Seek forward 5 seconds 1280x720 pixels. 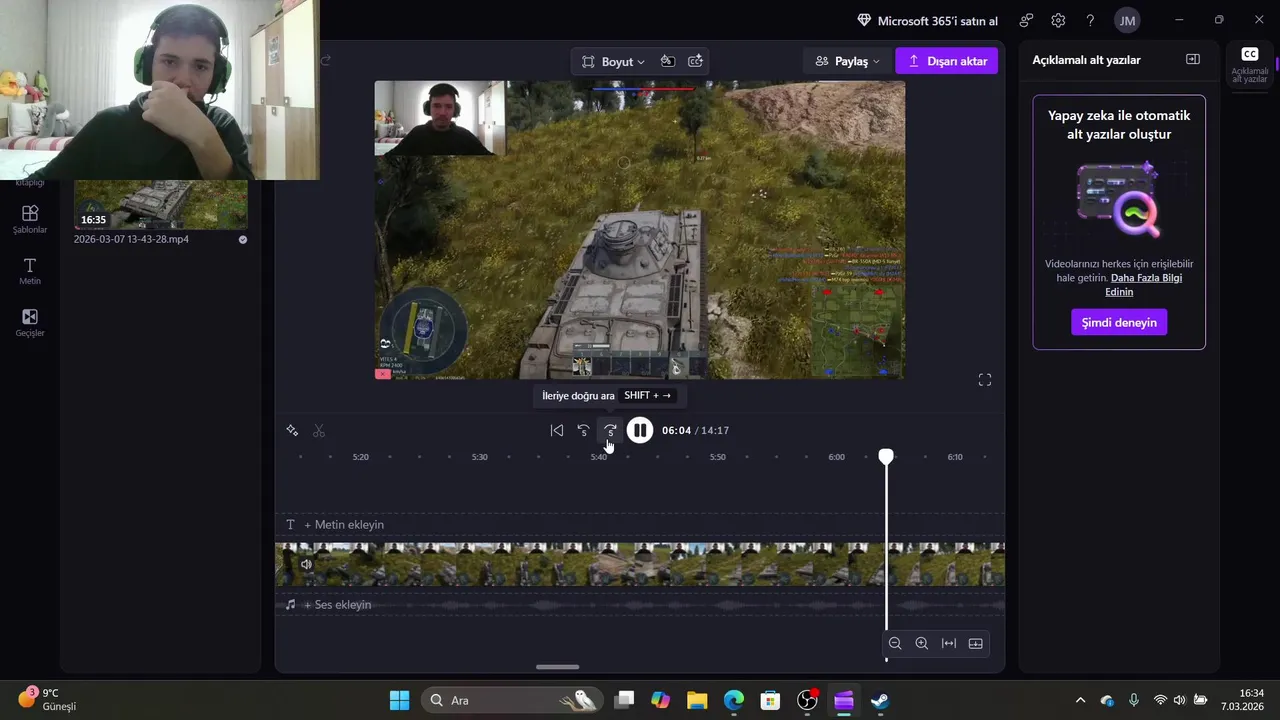click(x=610, y=430)
